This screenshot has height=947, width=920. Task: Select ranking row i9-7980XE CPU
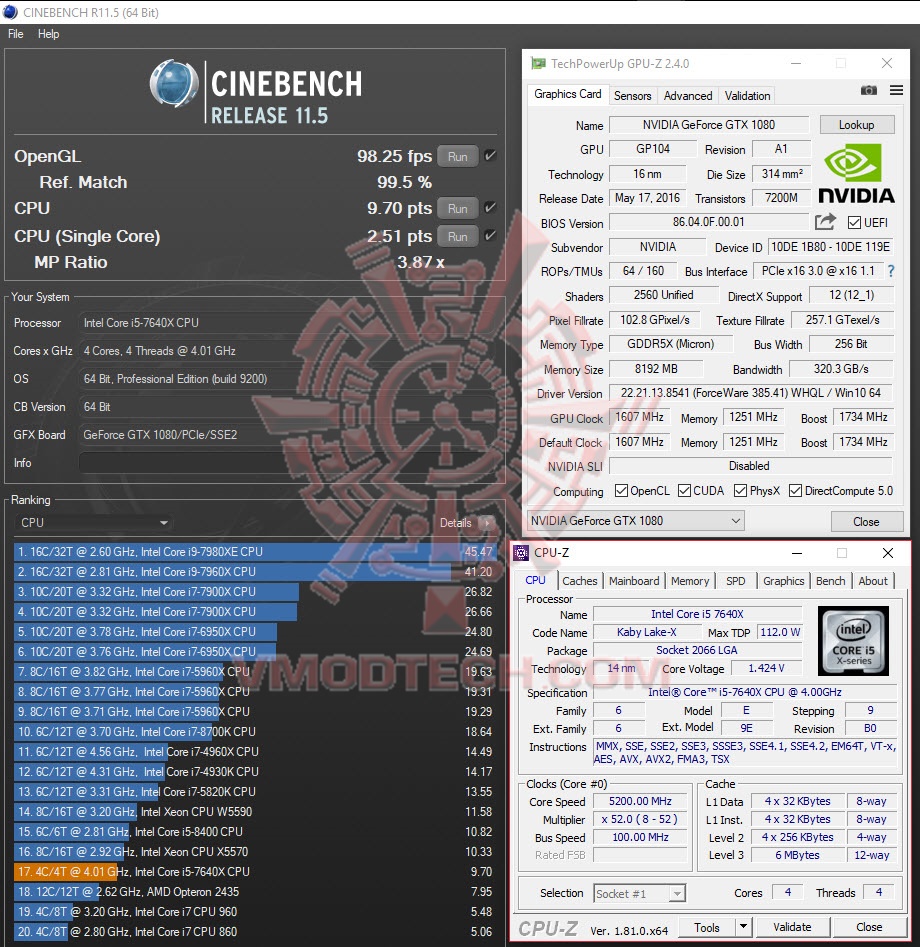pos(254,551)
